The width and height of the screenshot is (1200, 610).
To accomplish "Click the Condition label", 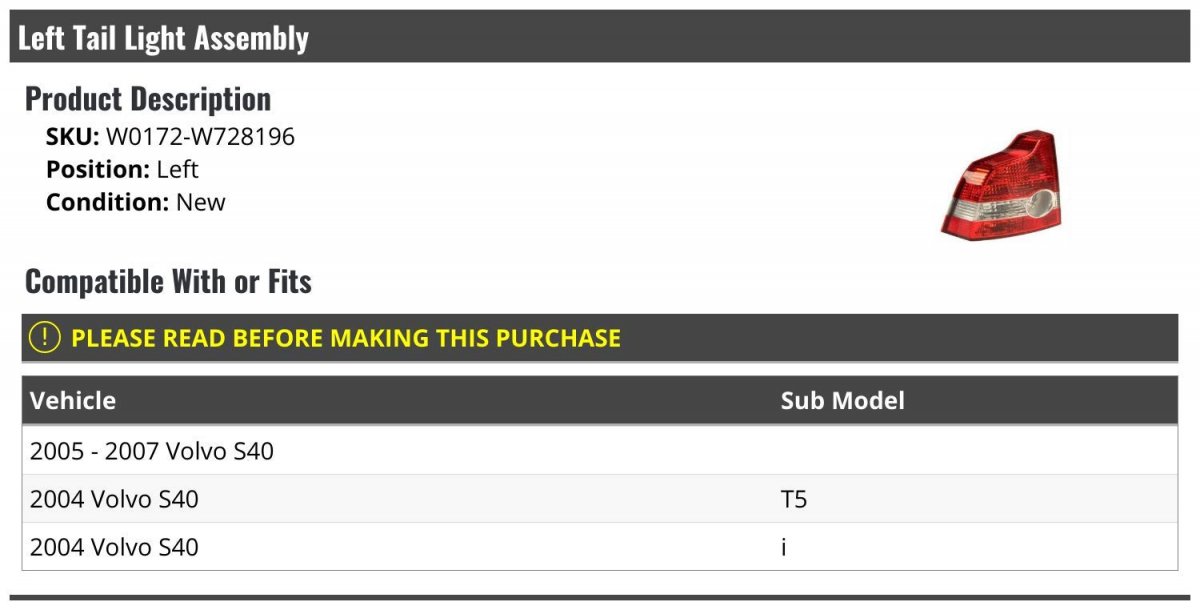I will tap(108, 202).
